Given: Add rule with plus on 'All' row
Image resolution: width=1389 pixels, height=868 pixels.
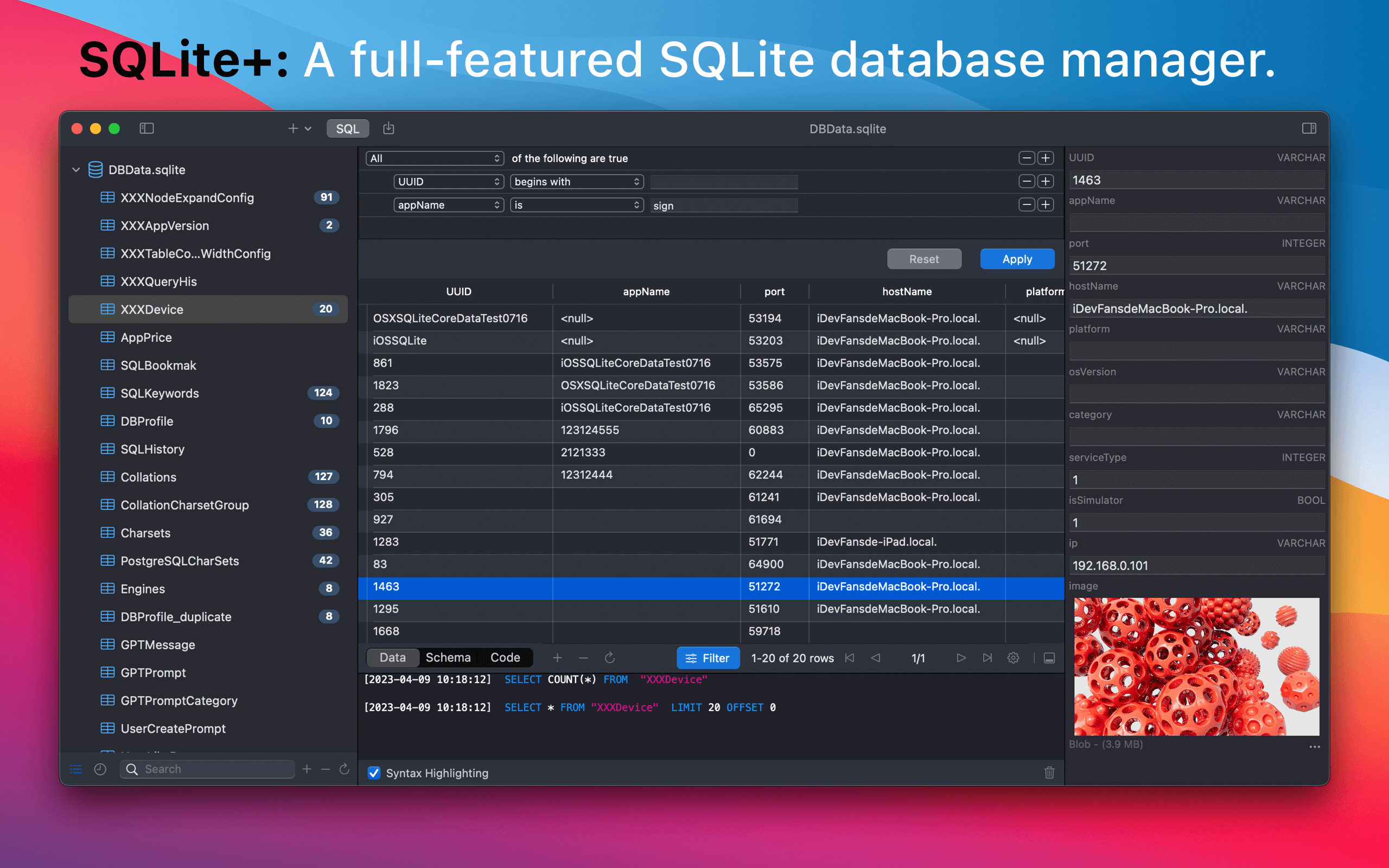Looking at the screenshot, I should 1046,158.
